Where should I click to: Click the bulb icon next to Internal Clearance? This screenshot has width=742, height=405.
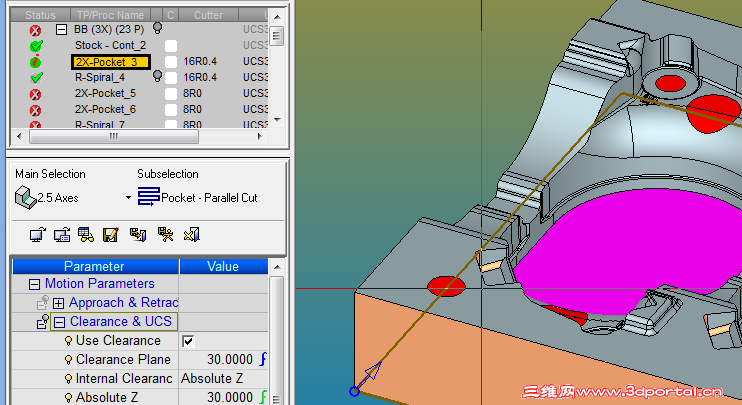click(69, 379)
